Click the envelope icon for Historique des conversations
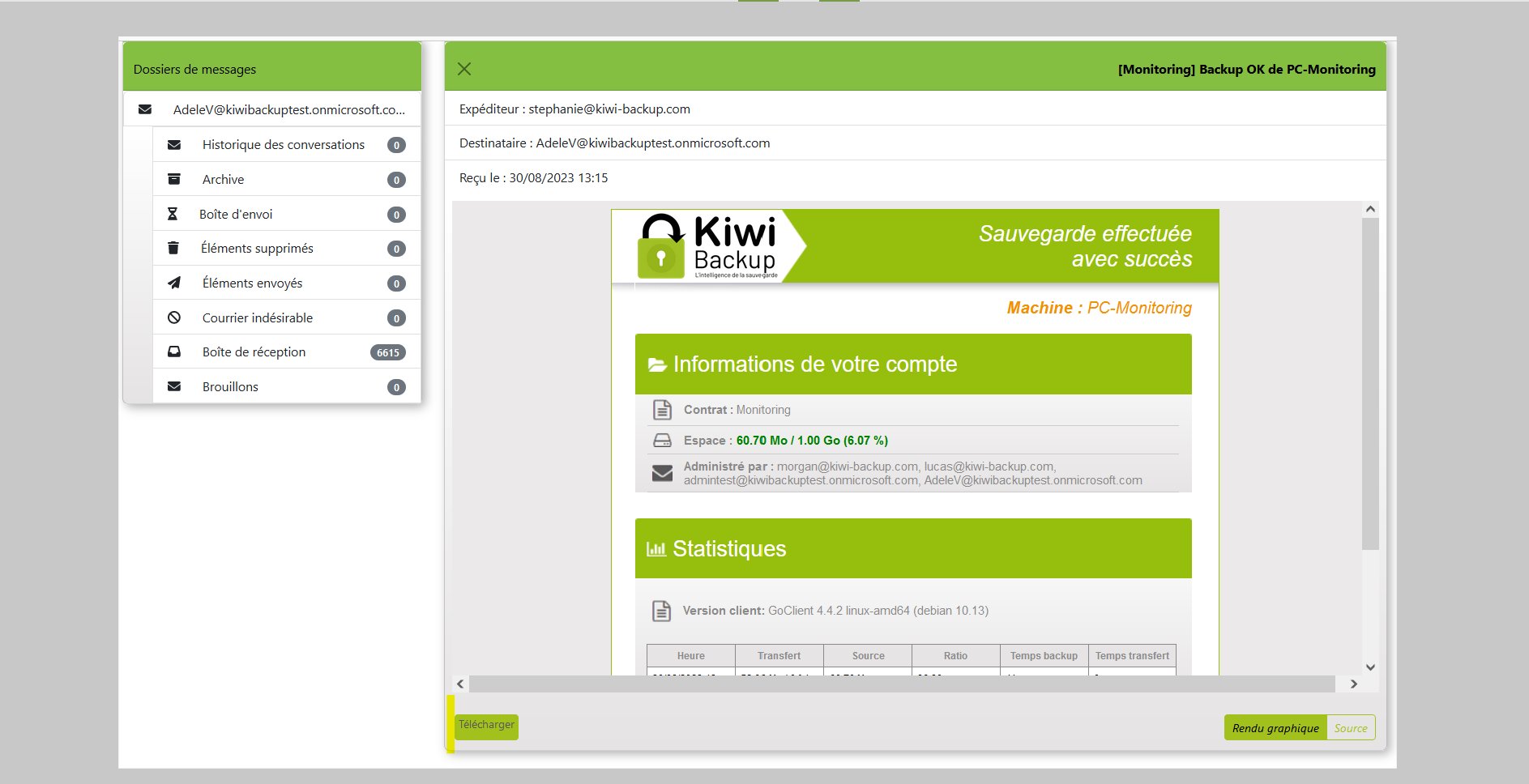1529x784 pixels. coord(174,145)
